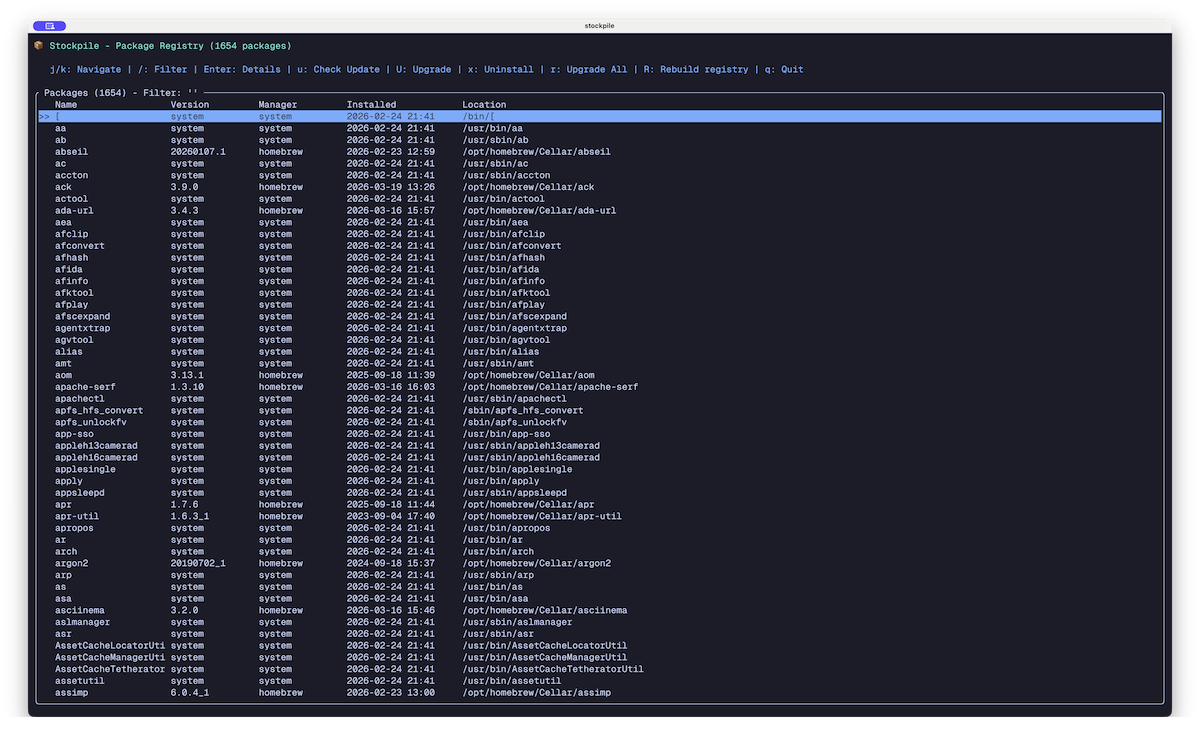Click the '/: Filter' command
1200x754 pixels.
[x=160, y=69]
